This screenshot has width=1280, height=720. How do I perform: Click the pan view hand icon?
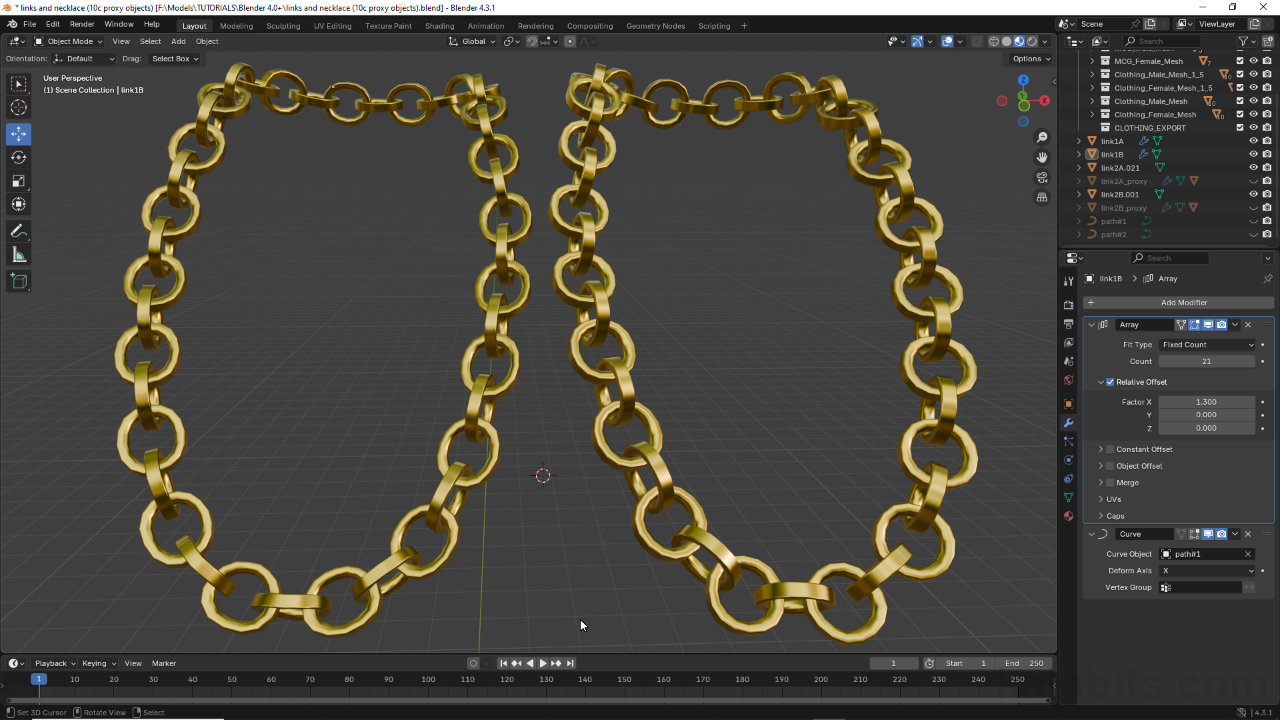click(1042, 157)
